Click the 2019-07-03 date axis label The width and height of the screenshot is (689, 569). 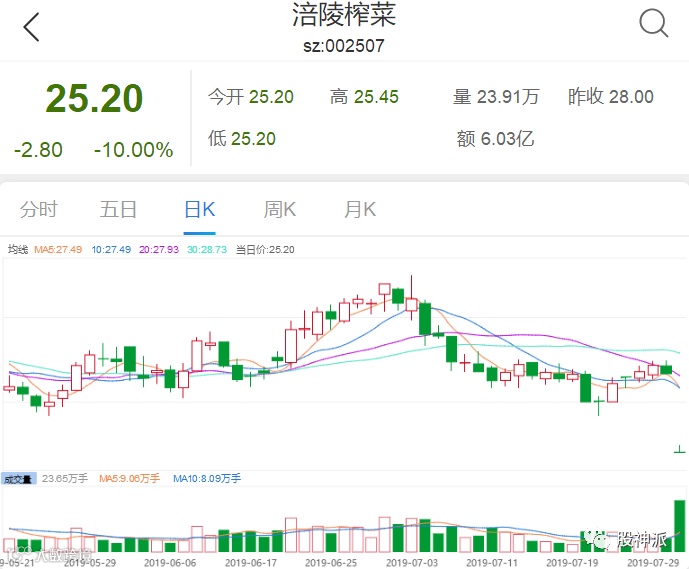pyautogui.click(x=412, y=563)
